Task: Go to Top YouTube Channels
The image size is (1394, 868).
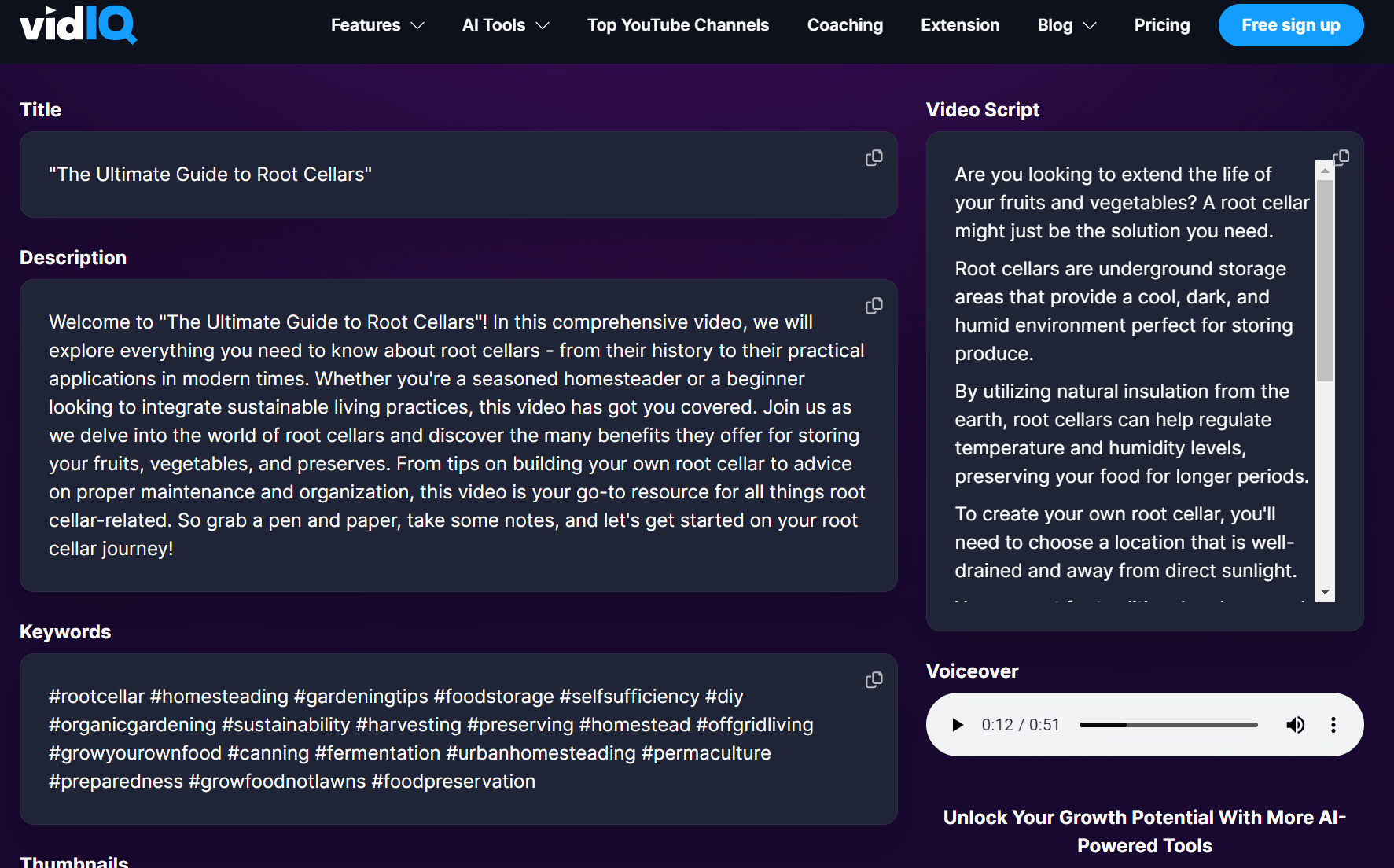Action: [x=678, y=24]
